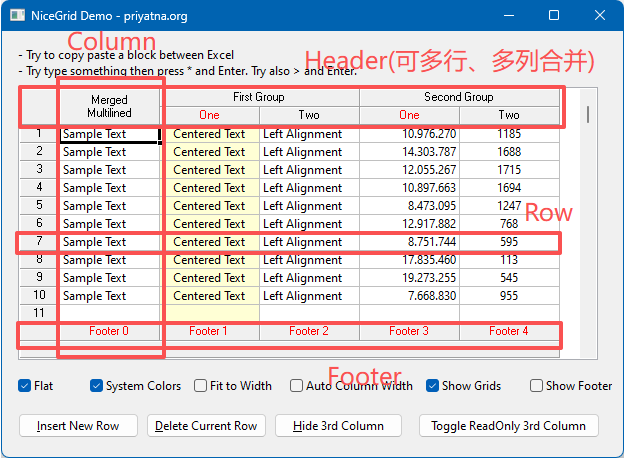Maximize the NiceGrid Demo window
Image resolution: width=625 pixels, height=460 pixels.
pos(554,16)
